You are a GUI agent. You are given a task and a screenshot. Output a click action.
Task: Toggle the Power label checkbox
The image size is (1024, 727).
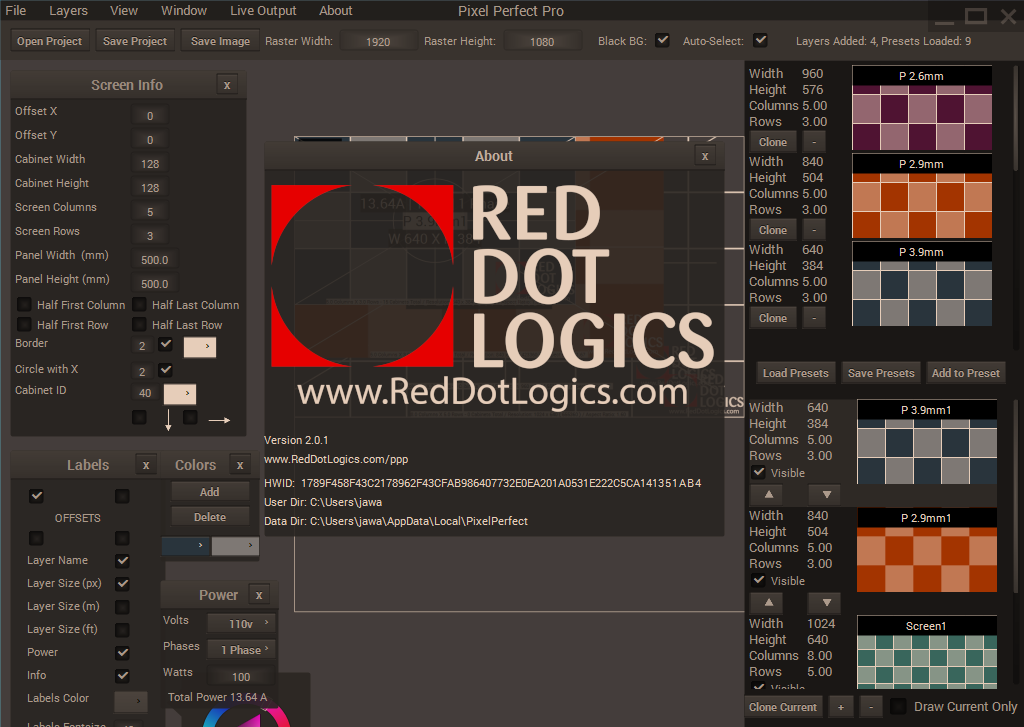[122, 653]
